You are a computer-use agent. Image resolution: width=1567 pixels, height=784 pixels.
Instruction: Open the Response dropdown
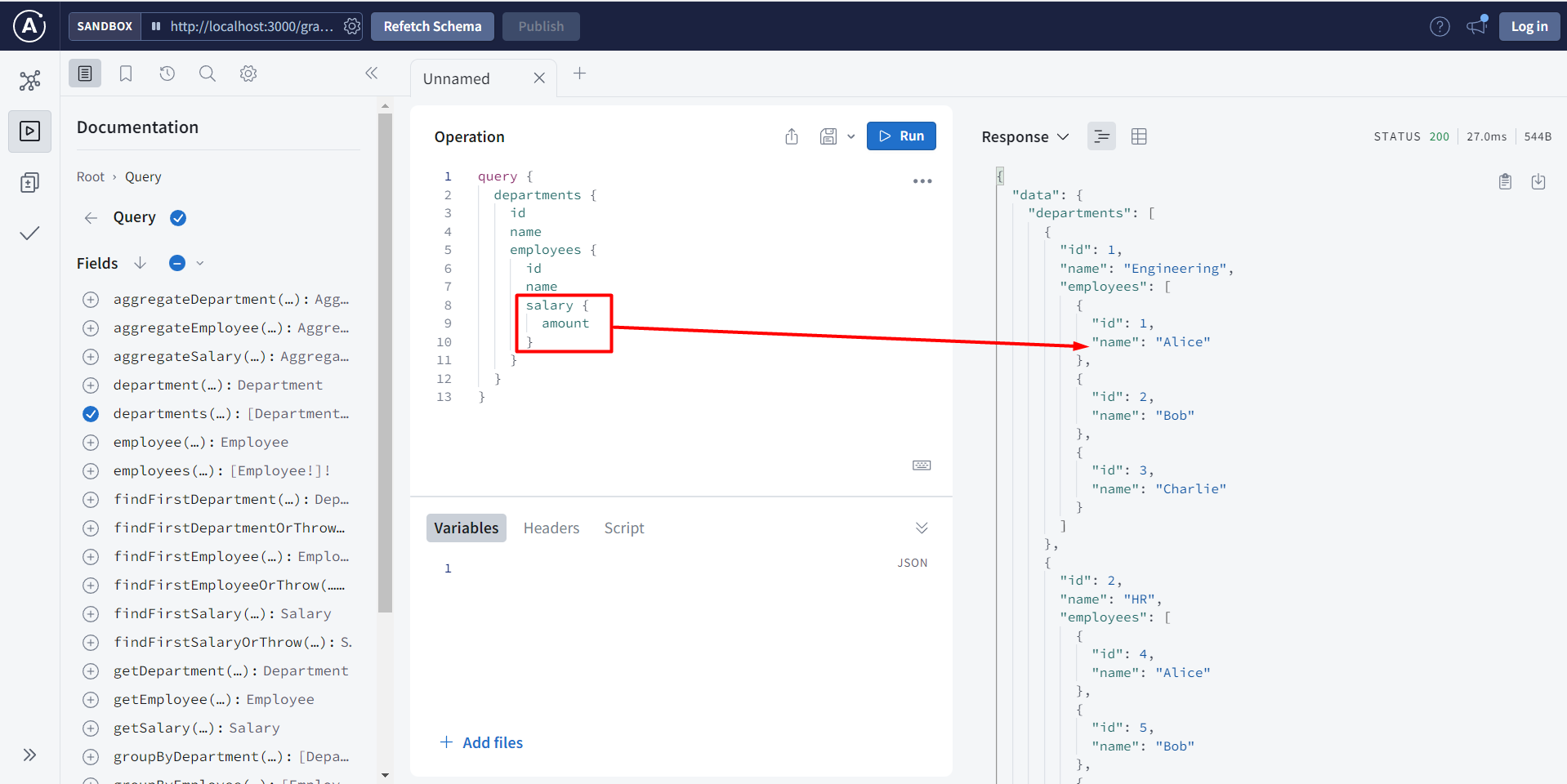[x=1025, y=137]
